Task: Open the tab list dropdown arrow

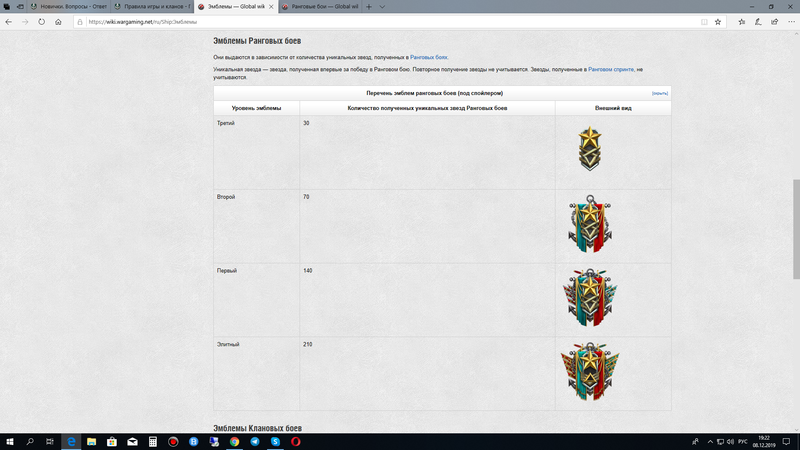Action: coord(383,6)
